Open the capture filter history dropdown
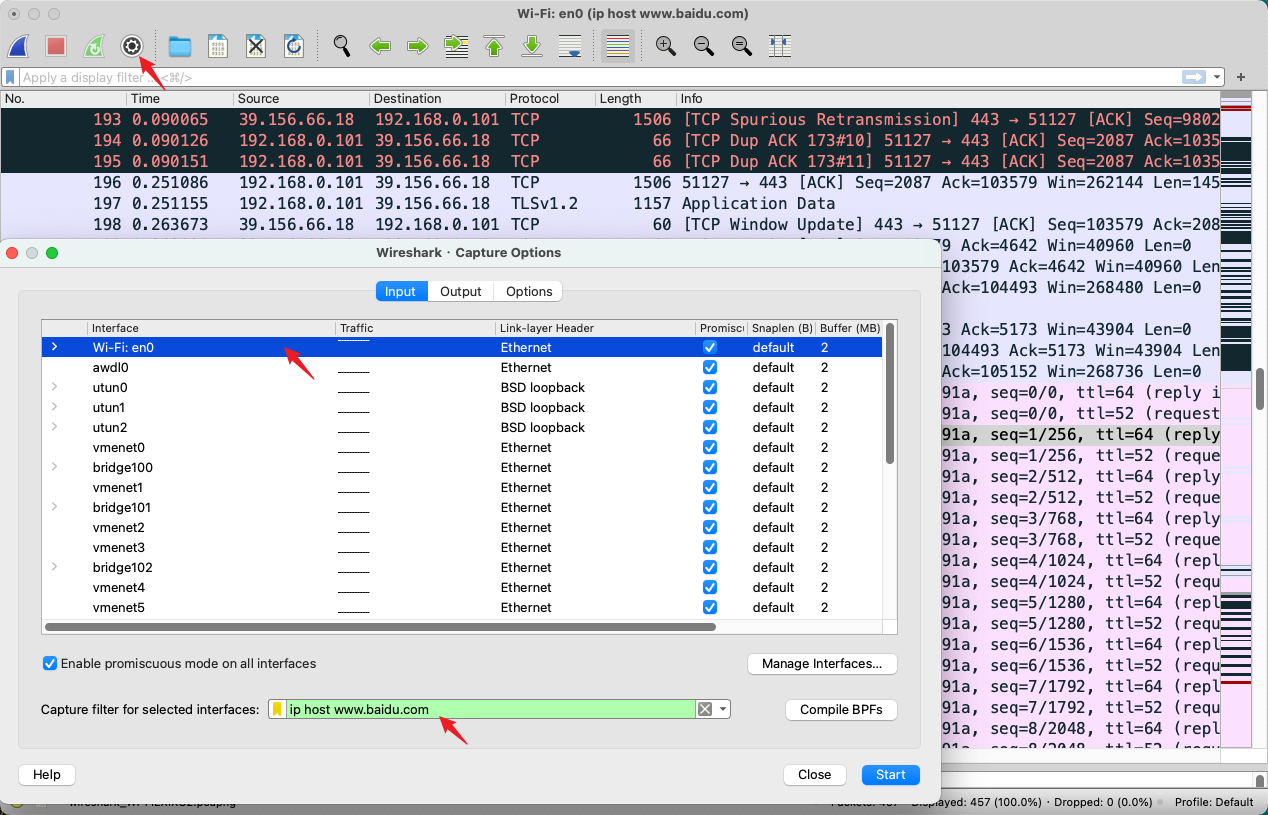Screen dimensions: 1268x815 click(x=723, y=709)
